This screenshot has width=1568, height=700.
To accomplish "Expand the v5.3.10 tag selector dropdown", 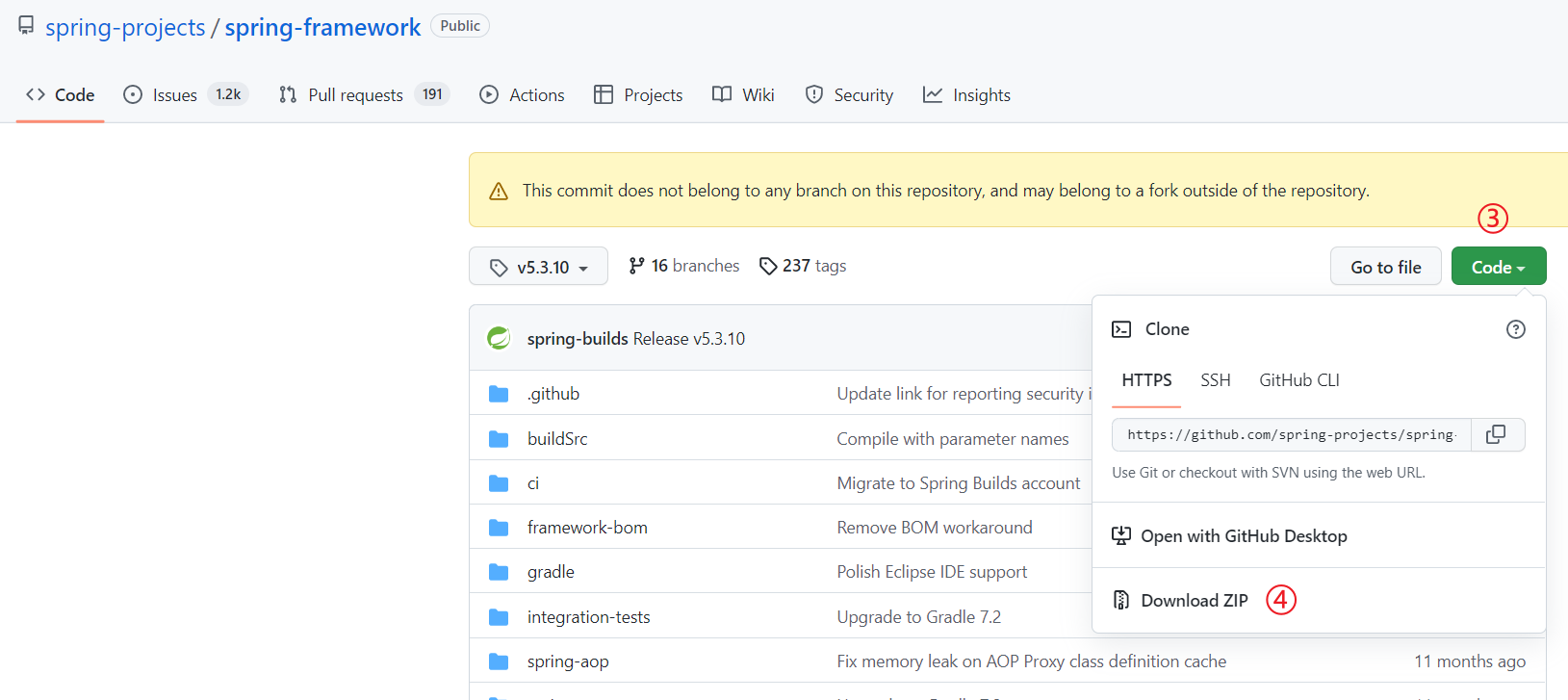I will pos(538,267).
